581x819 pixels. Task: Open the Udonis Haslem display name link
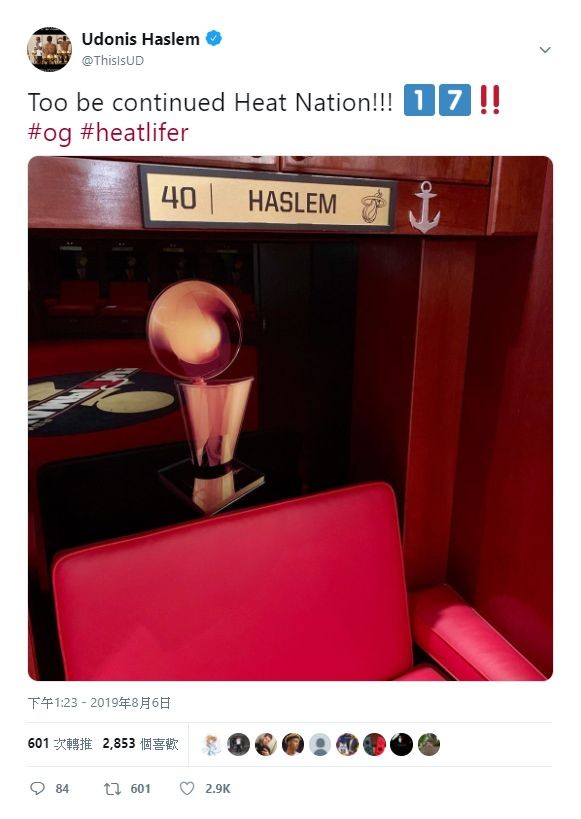pyautogui.click(x=141, y=39)
